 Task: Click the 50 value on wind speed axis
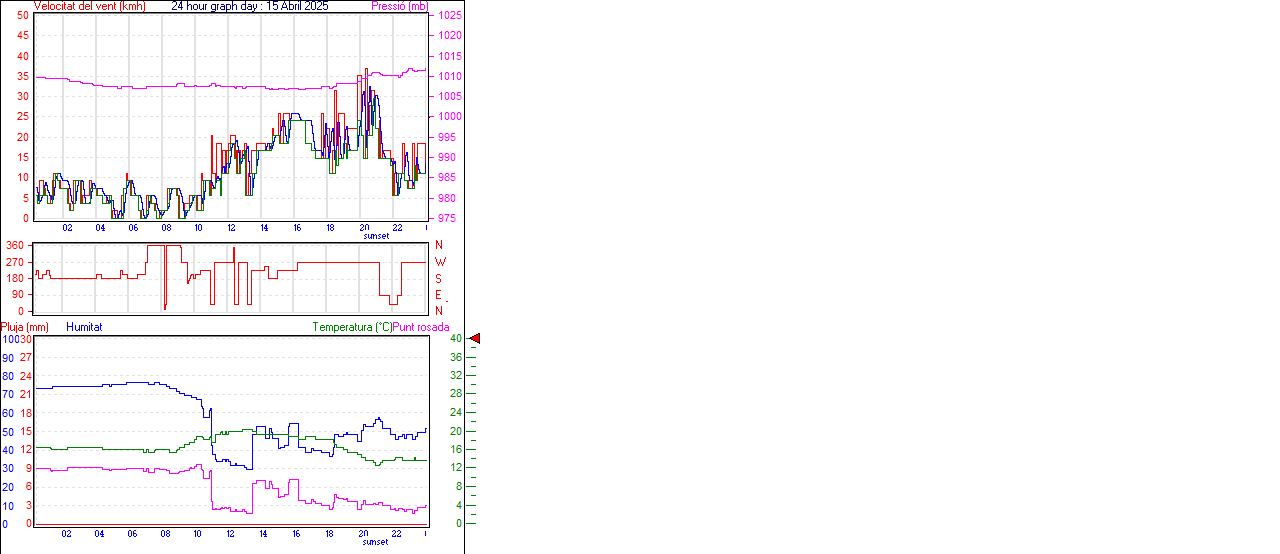click(23, 16)
